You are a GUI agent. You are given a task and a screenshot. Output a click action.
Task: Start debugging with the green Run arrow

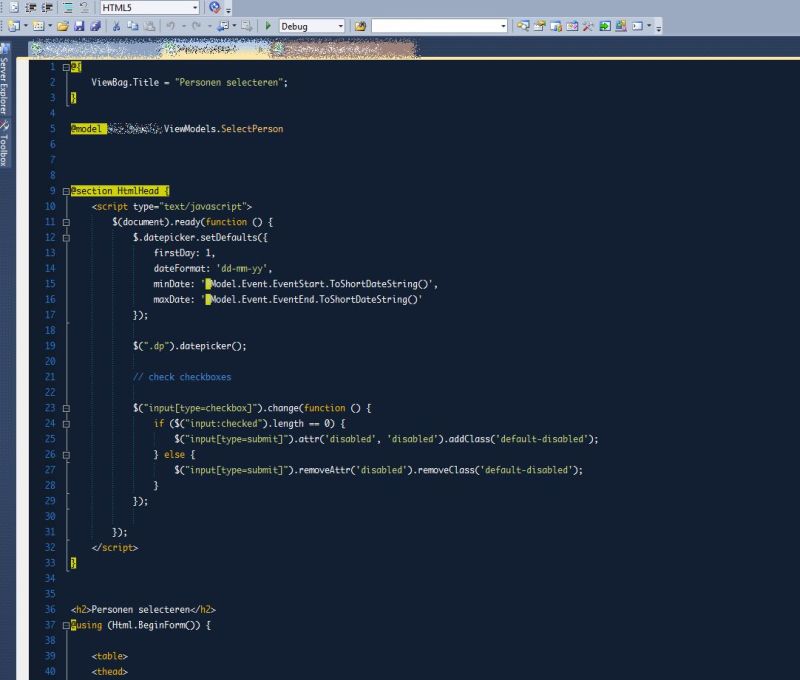click(x=268, y=27)
